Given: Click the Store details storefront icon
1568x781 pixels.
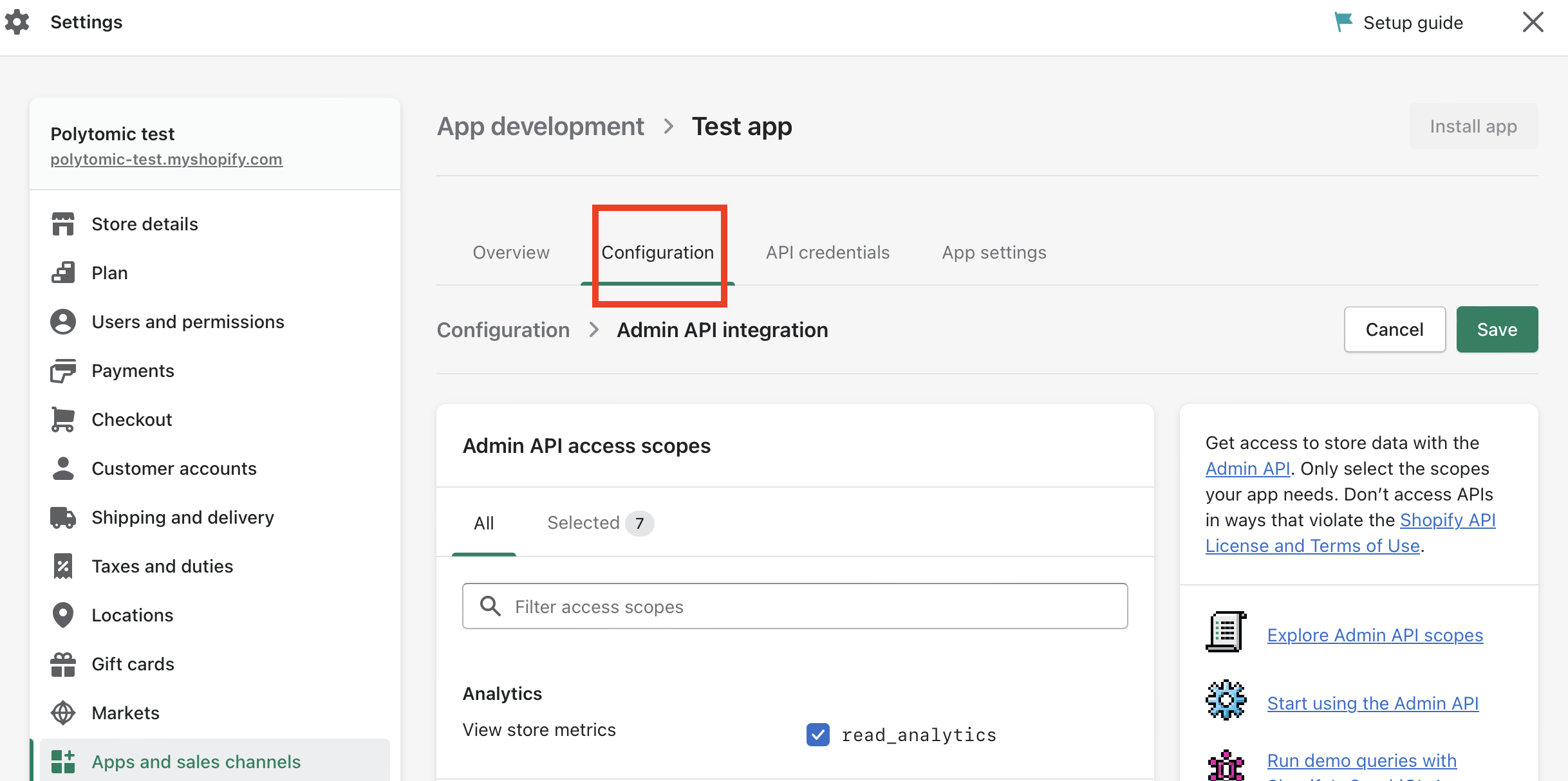Looking at the screenshot, I should (63, 224).
